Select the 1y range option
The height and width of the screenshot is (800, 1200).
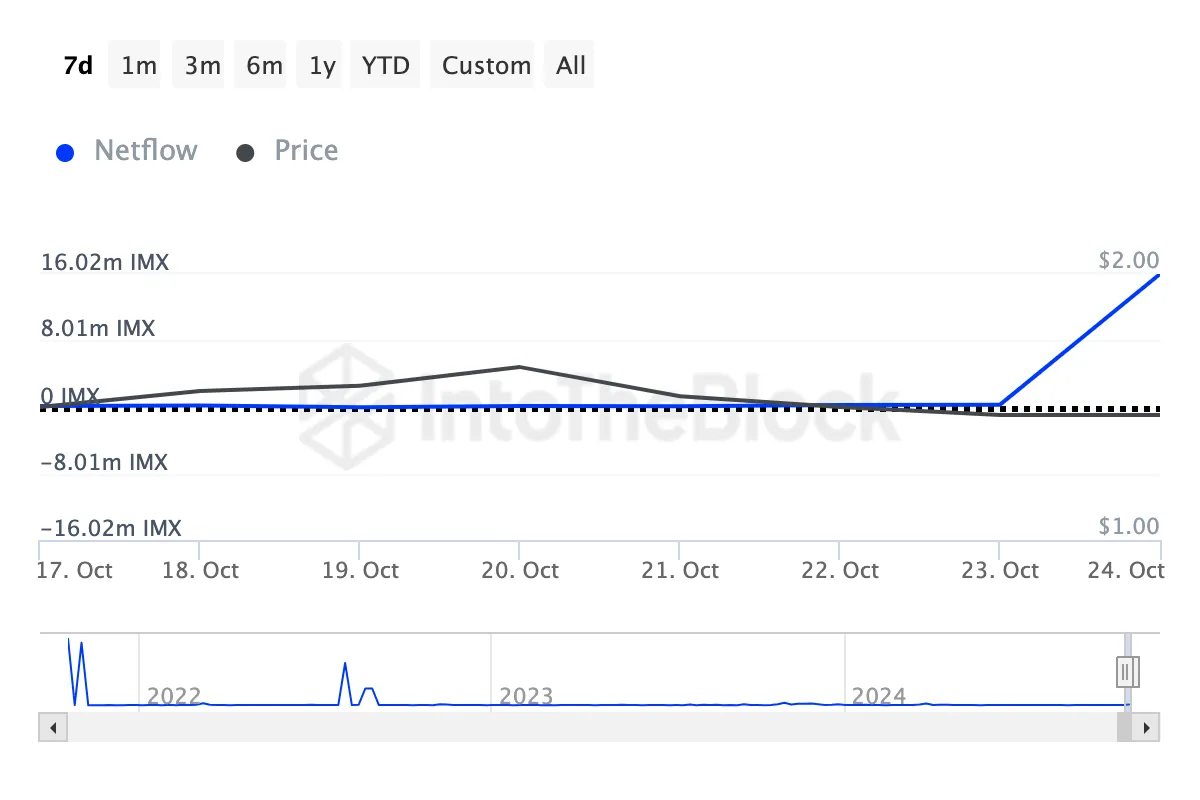(318, 64)
